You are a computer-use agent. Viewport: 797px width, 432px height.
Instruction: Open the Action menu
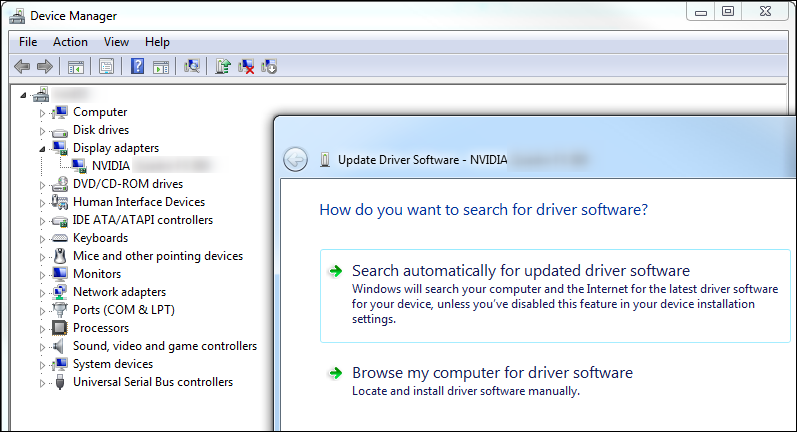(x=70, y=42)
